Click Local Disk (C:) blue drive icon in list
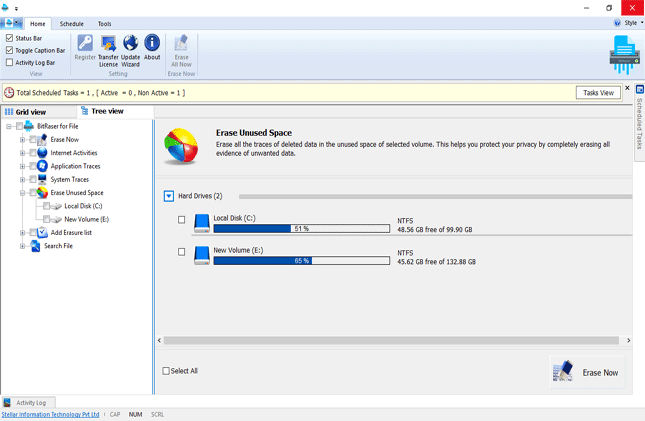645x421 pixels. click(202, 223)
